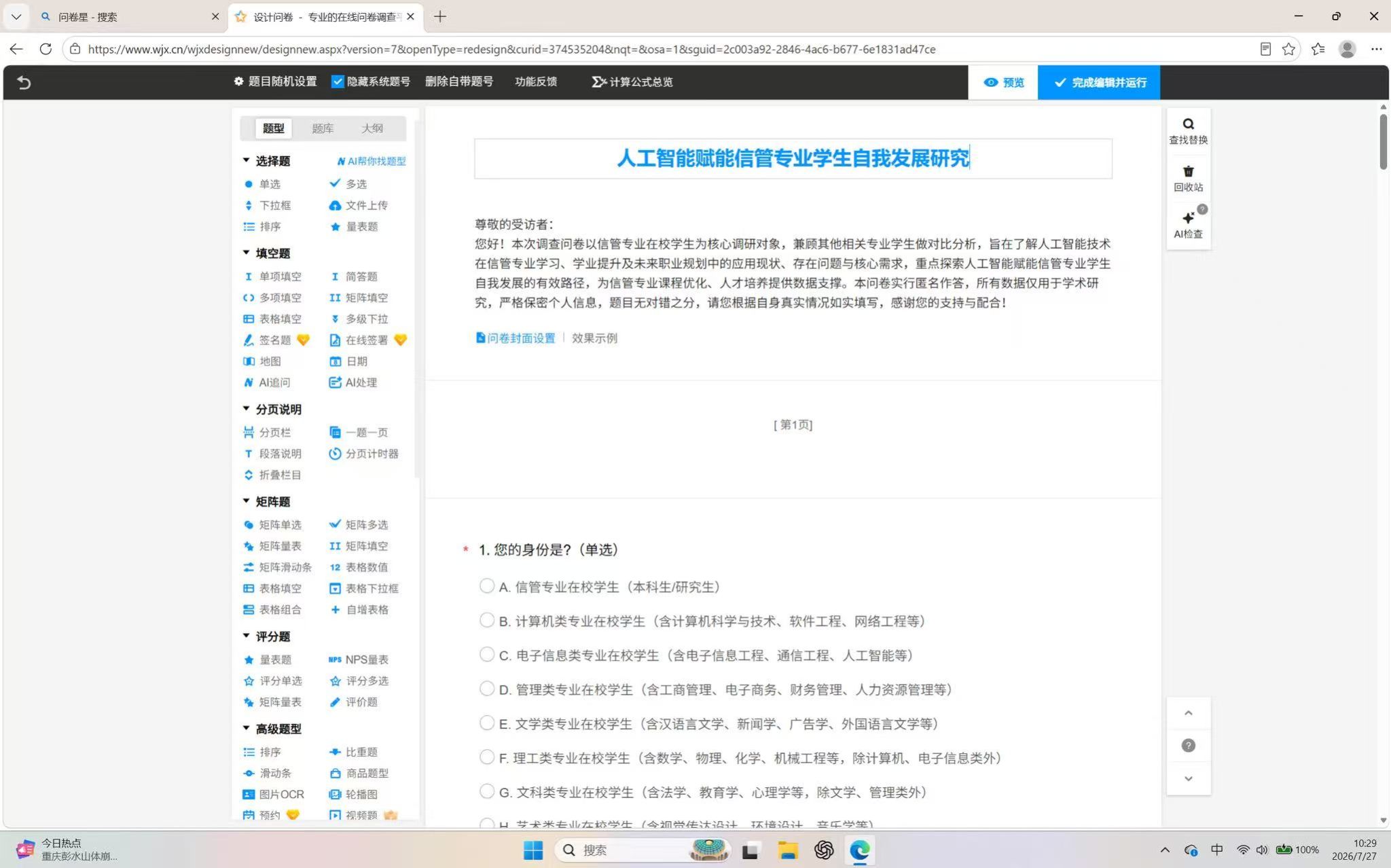The width and height of the screenshot is (1391, 868).
Task: Add a 多选 multiple-choice question
Action: (x=348, y=184)
